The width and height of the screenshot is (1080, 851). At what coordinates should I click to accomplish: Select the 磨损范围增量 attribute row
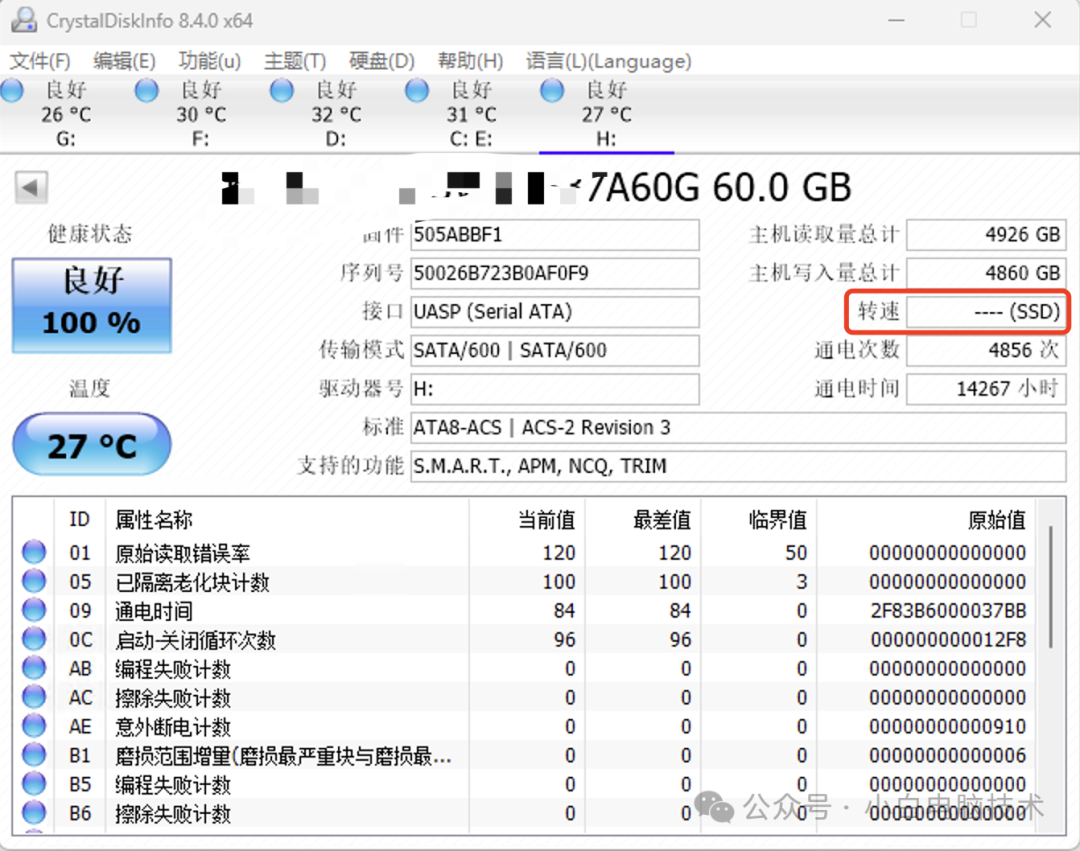[x=525, y=755]
